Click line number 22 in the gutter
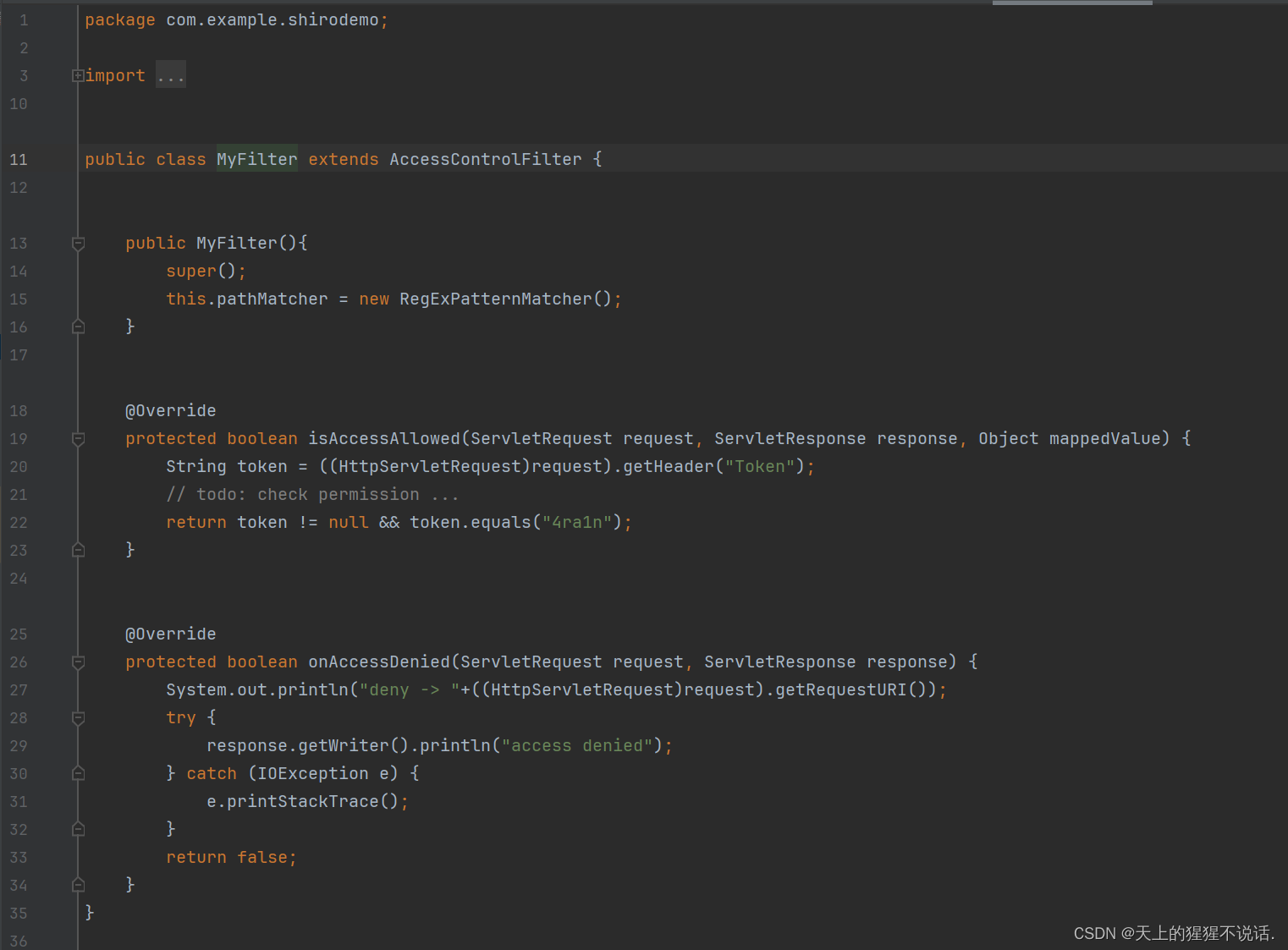Screen dimensions: 1288x950 click(19, 522)
